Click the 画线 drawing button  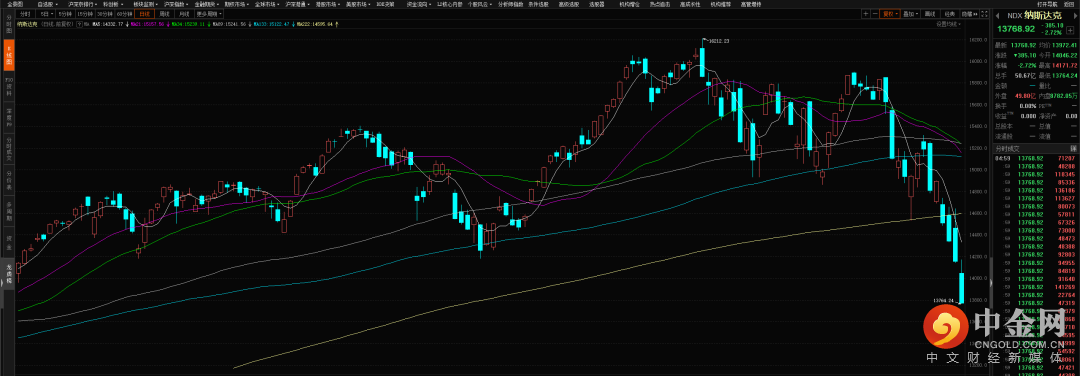tap(930, 14)
